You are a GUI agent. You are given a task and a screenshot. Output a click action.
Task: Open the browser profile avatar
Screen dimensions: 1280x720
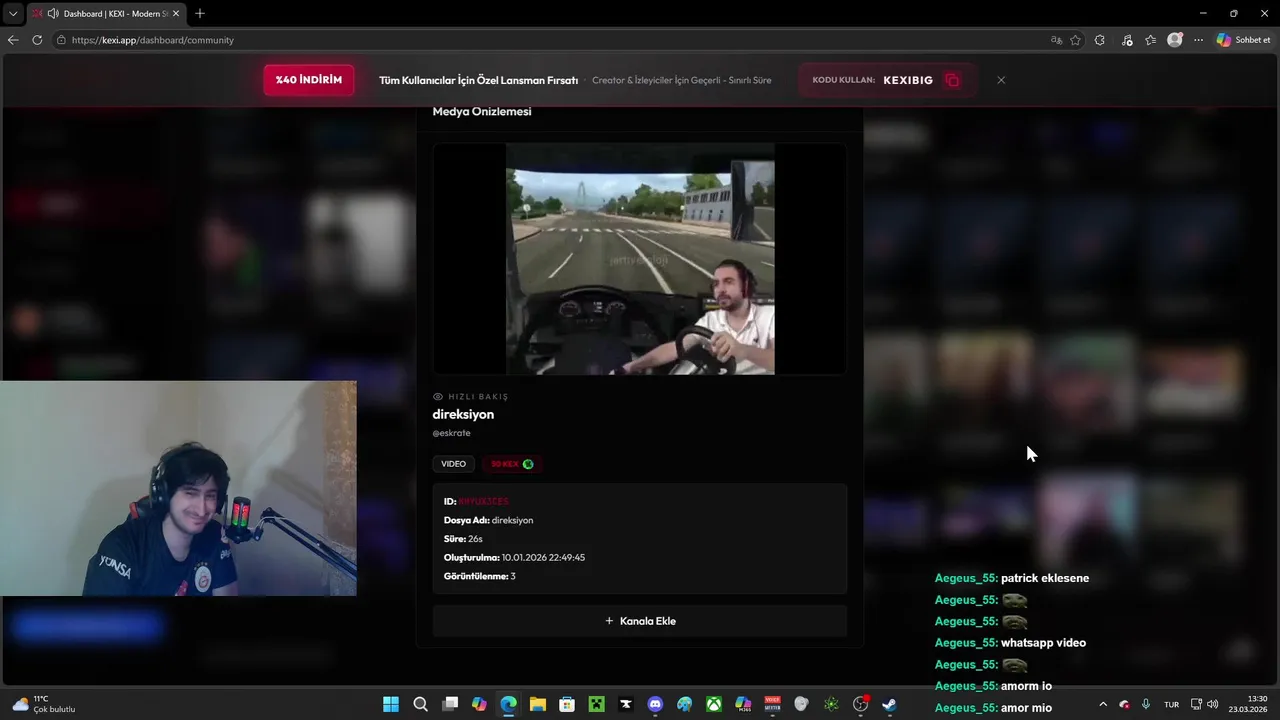coord(1175,40)
